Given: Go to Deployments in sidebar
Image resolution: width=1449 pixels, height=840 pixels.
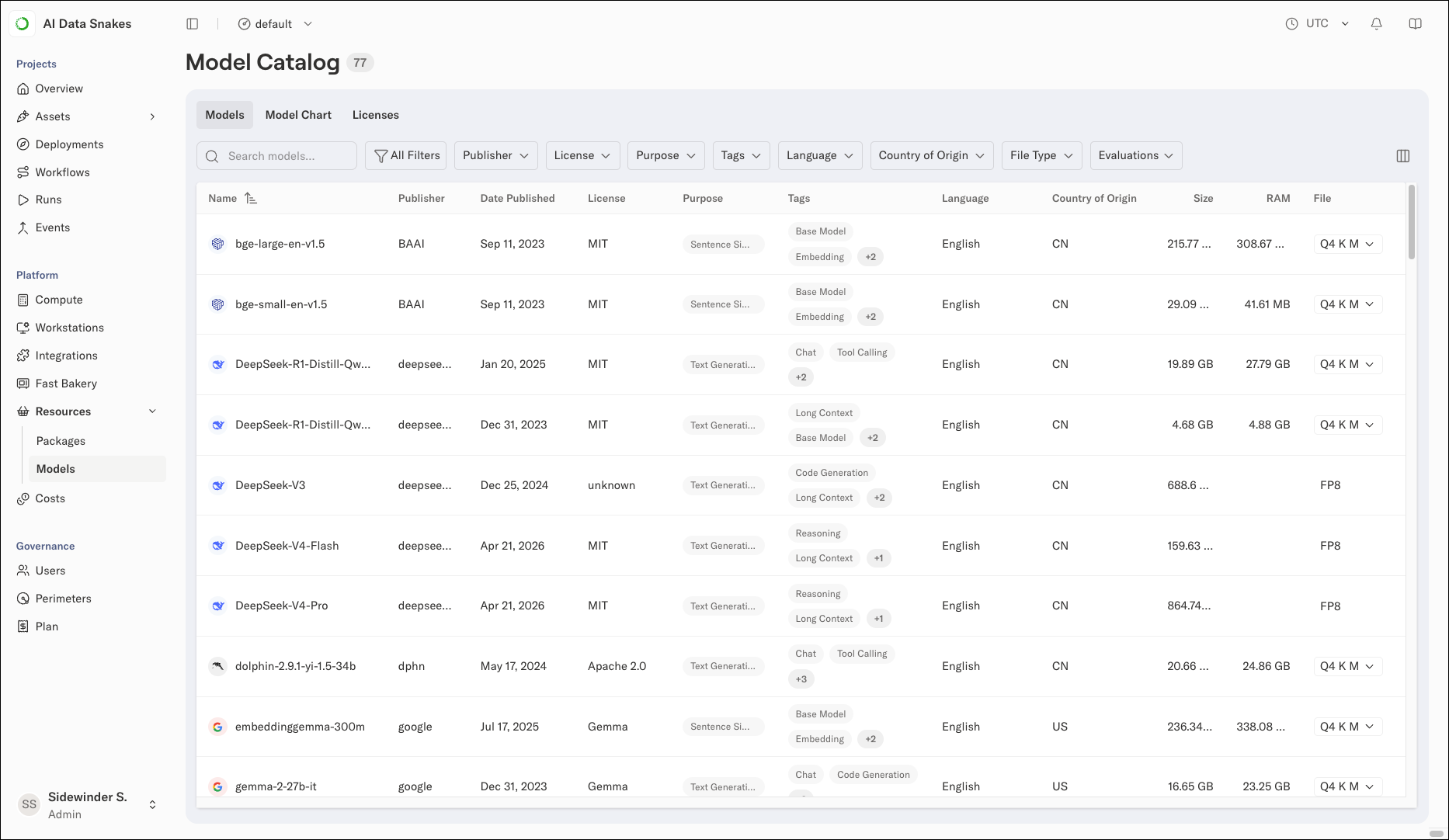Looking at the screenshot, I should click(x=69, y=144).
